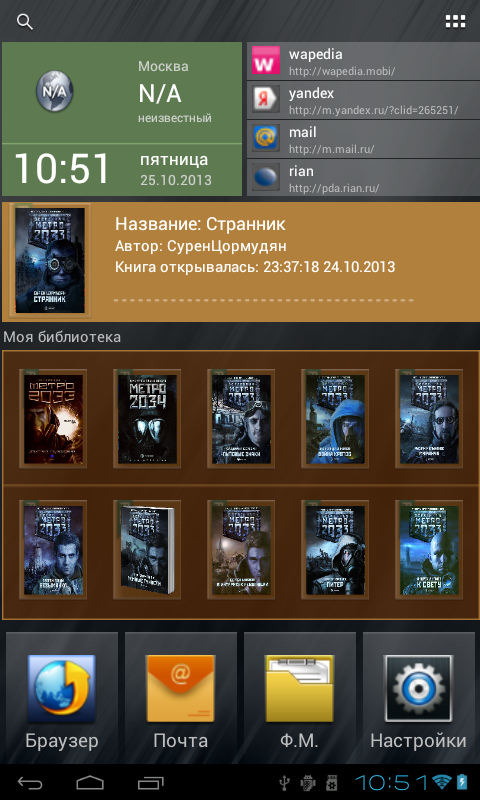
Task: Open the Питер book cover
Action: [335, 550]
